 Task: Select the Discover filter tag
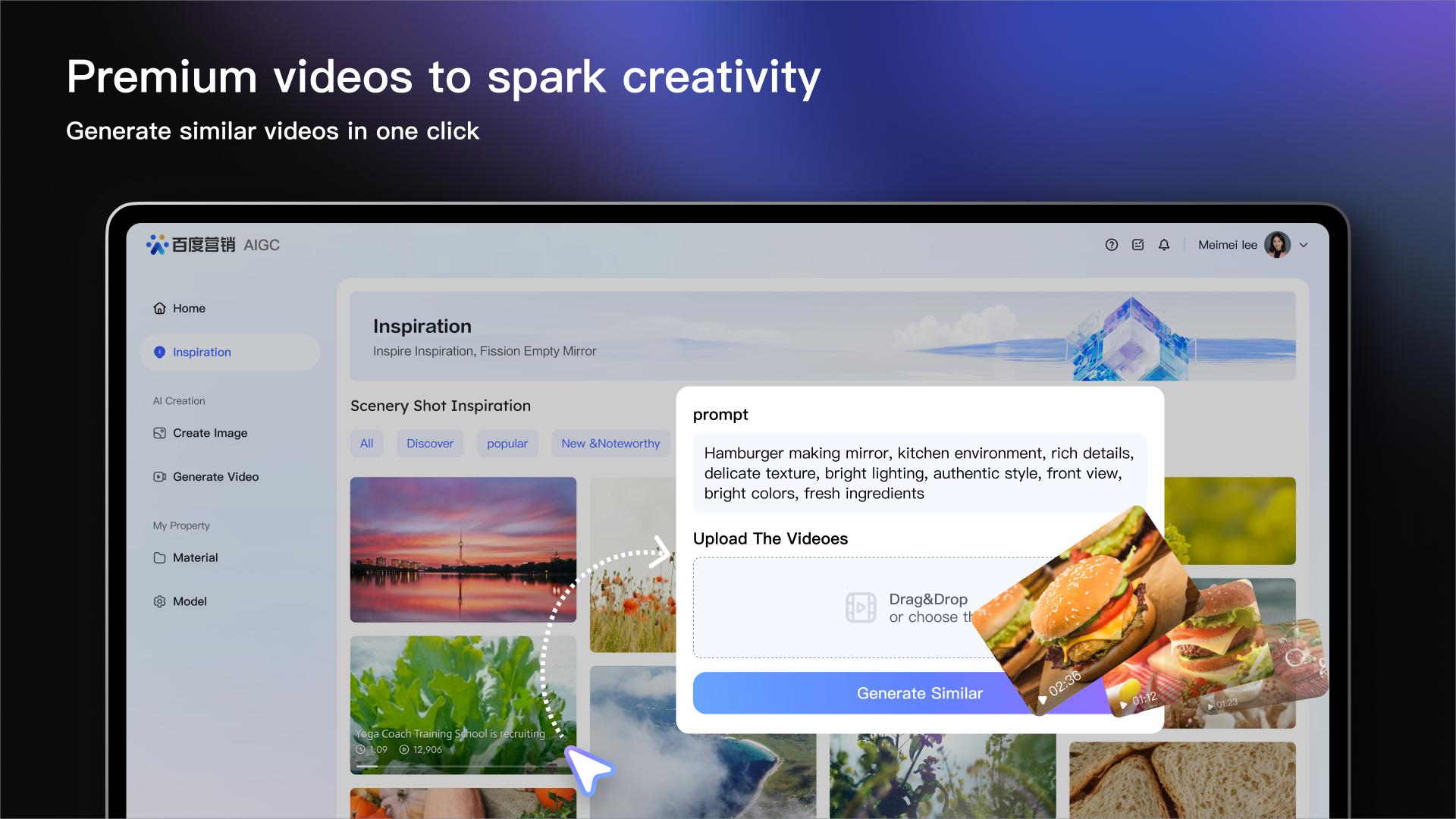coord(429,444)
